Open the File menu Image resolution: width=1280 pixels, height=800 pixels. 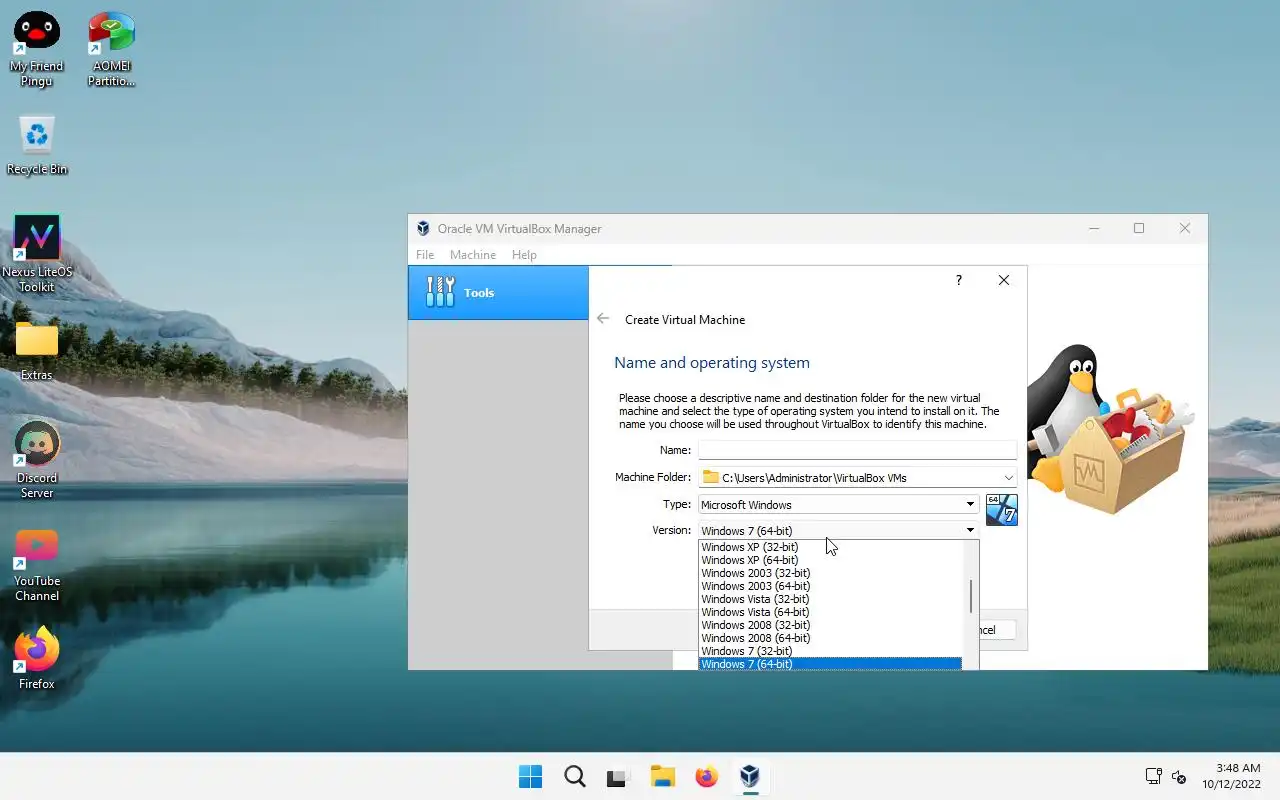pyautogui.click(x=425, y=255)
